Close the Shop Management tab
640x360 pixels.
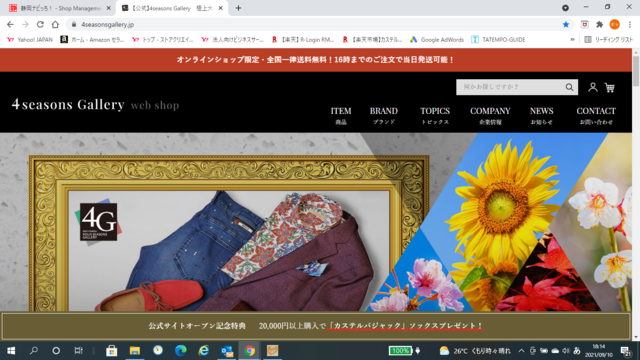coord(109,8)
